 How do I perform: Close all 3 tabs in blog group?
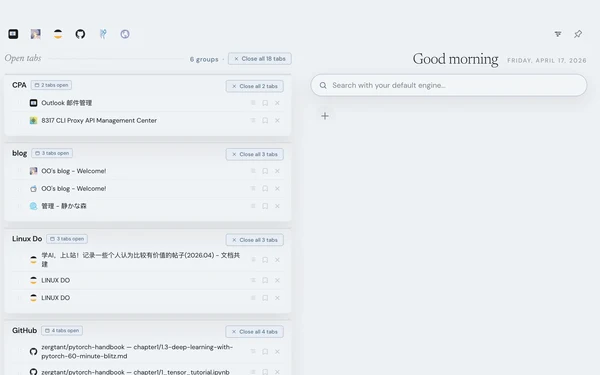coord(255,154)
